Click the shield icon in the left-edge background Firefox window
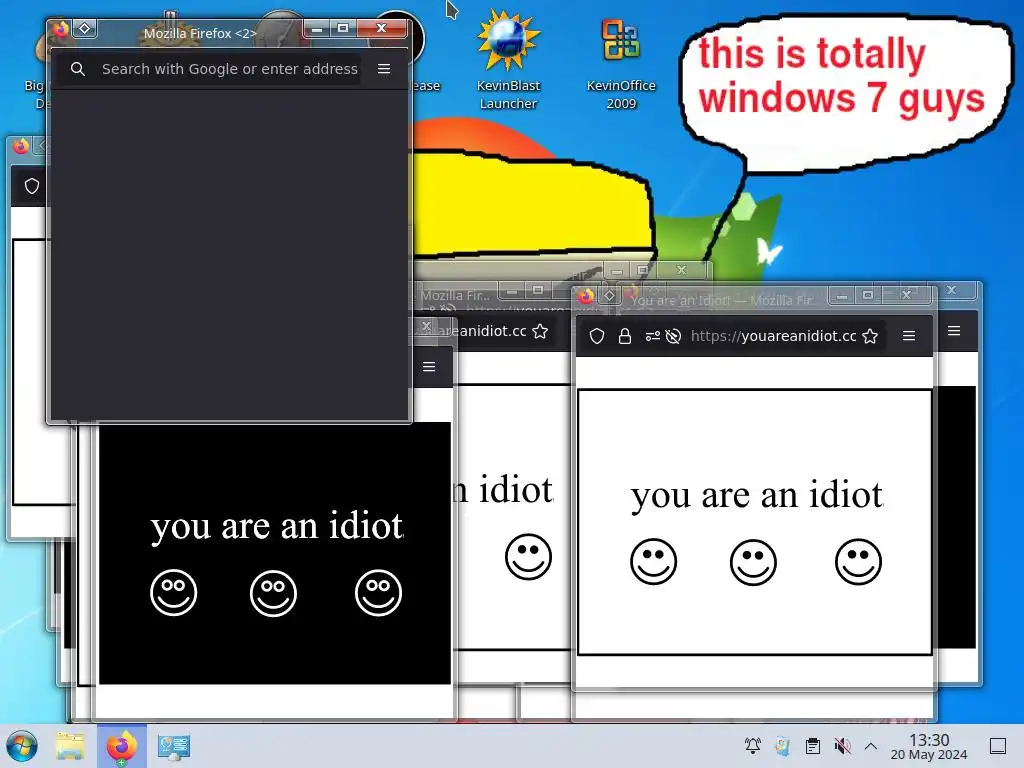 pos(32,186)
